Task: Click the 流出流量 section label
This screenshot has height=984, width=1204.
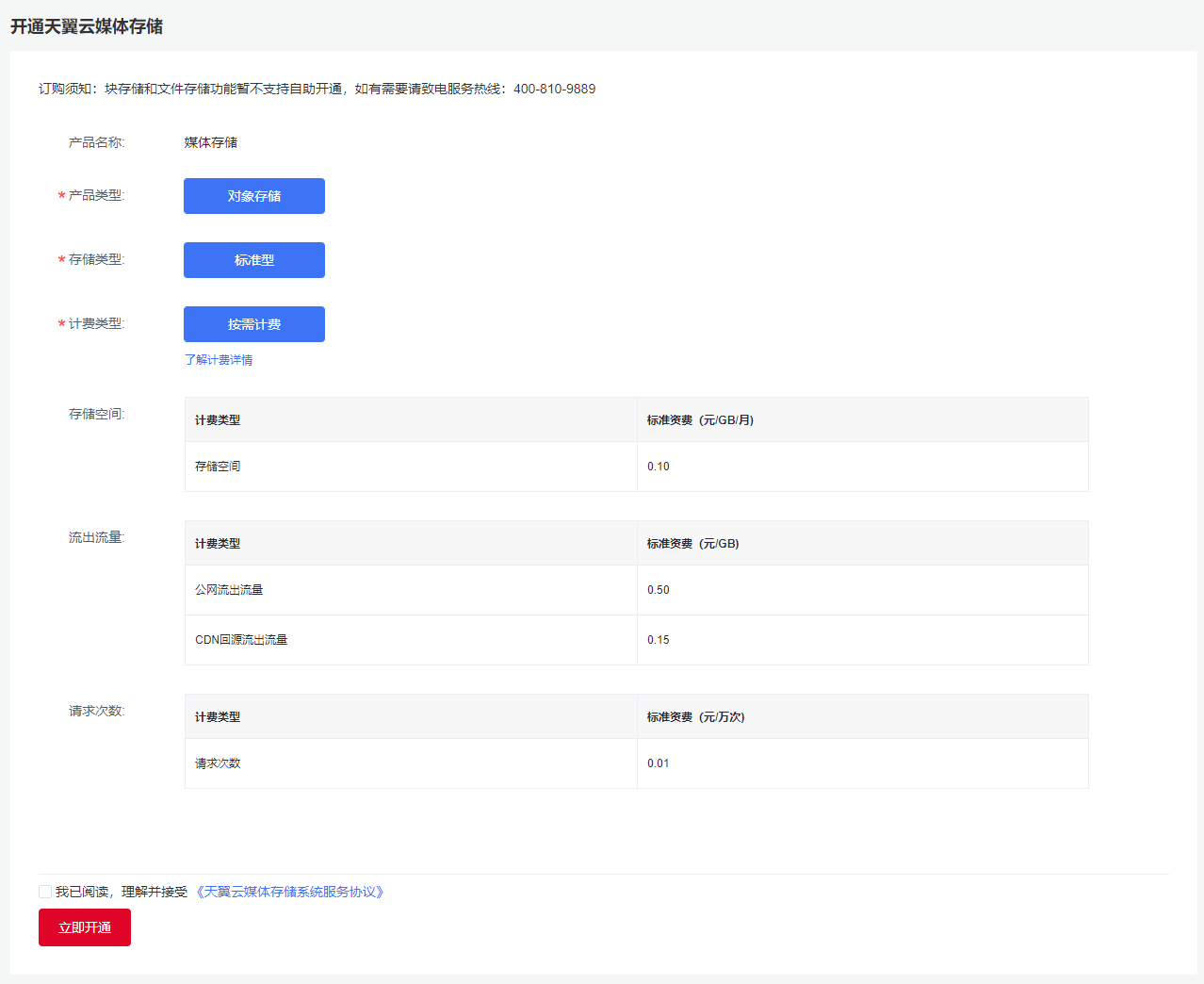Action: click(96, 537)
